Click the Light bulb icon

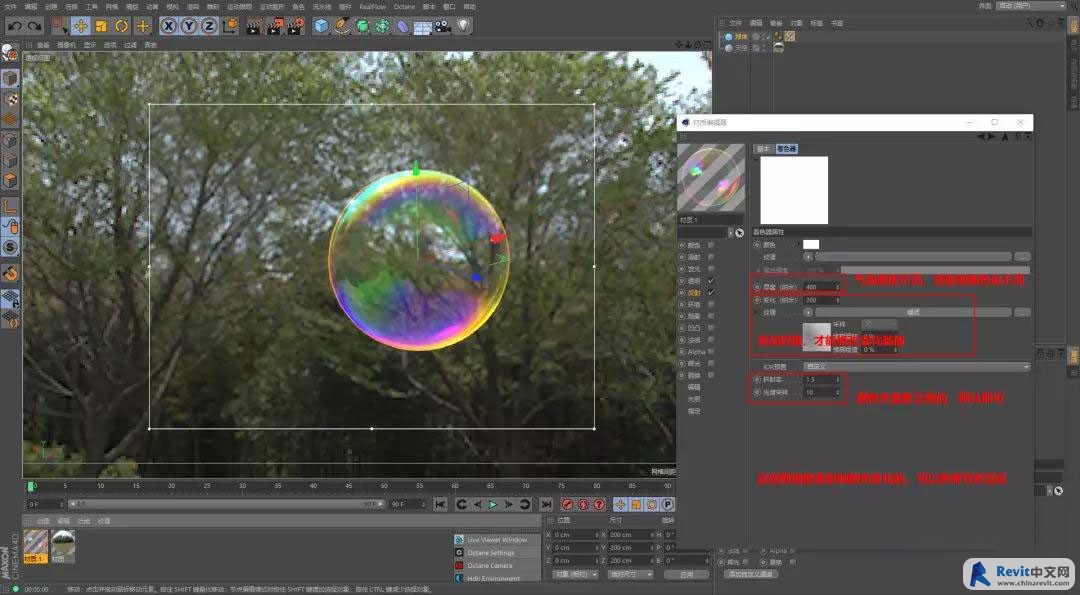click(464, 26)
